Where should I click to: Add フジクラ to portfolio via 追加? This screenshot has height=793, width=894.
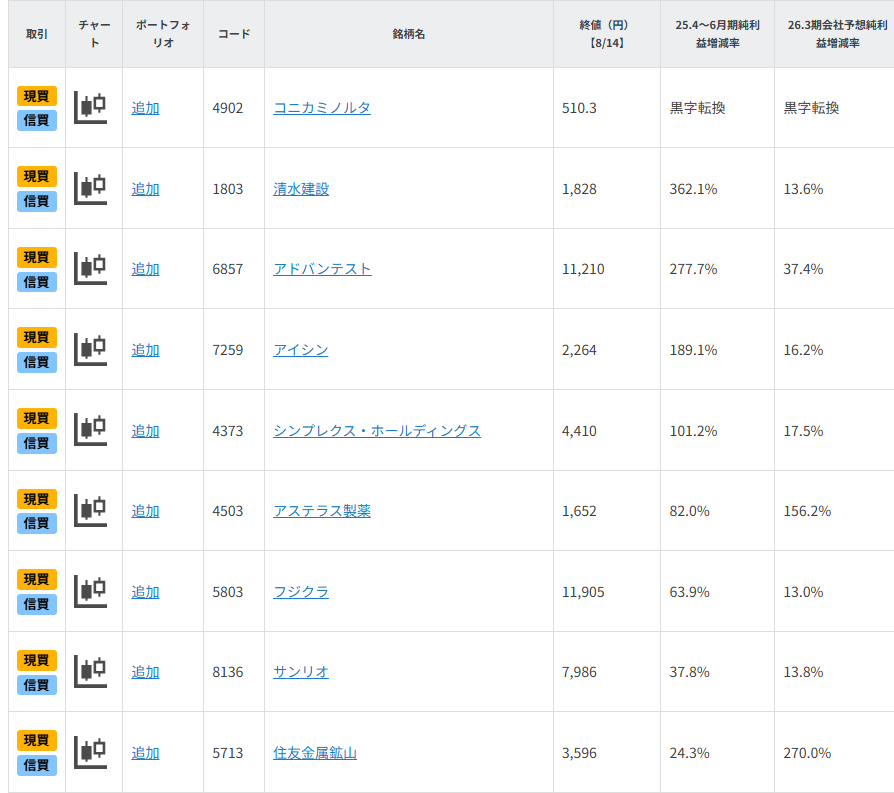tap(145, 592)
